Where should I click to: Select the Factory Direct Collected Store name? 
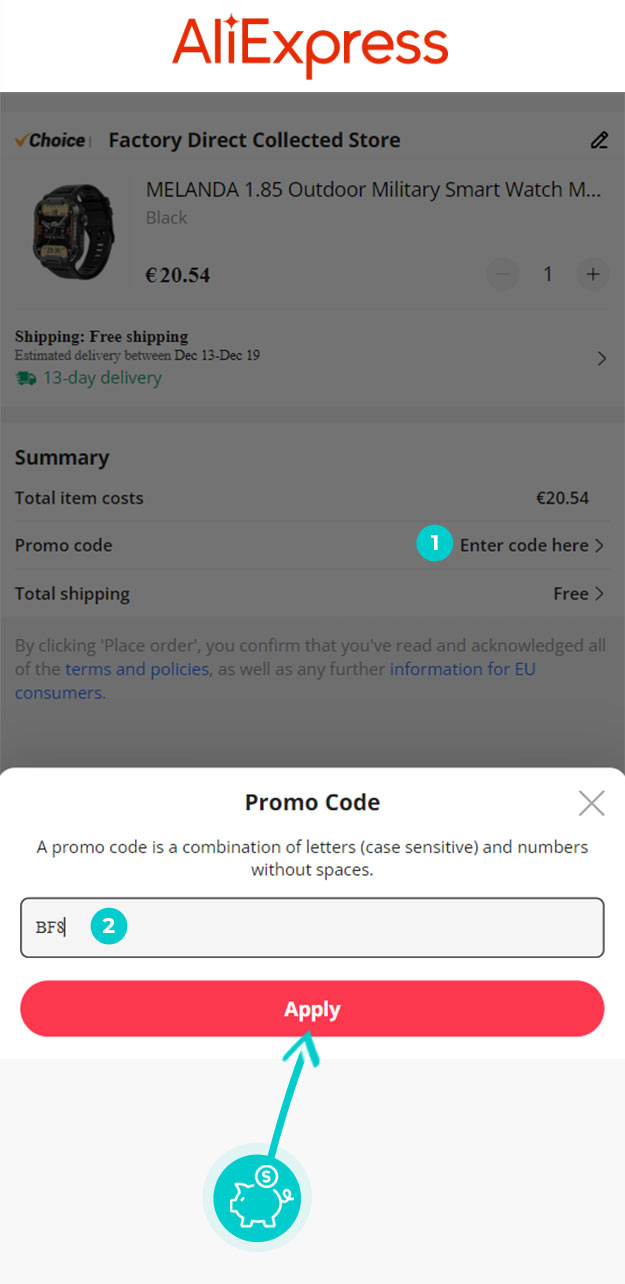coord(254,141)
